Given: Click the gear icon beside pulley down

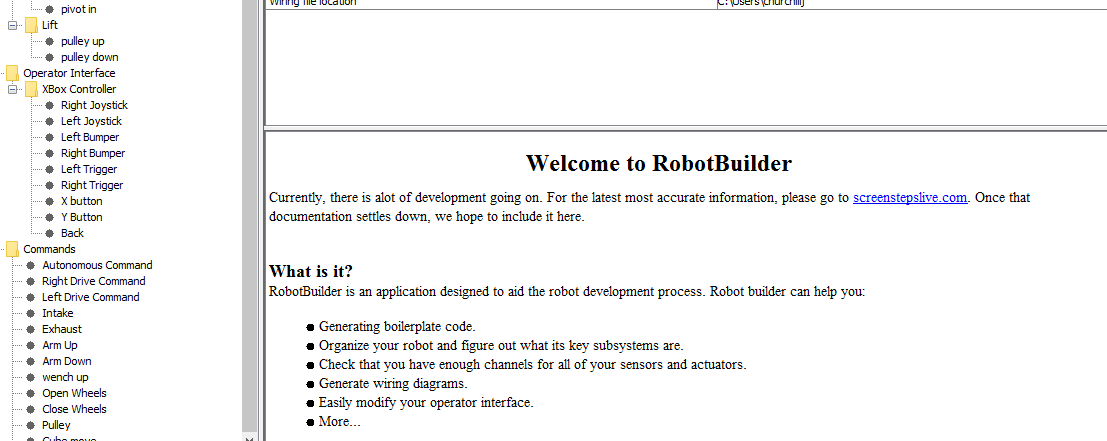Looking at the screenshot, I should (x=49, y=58).
